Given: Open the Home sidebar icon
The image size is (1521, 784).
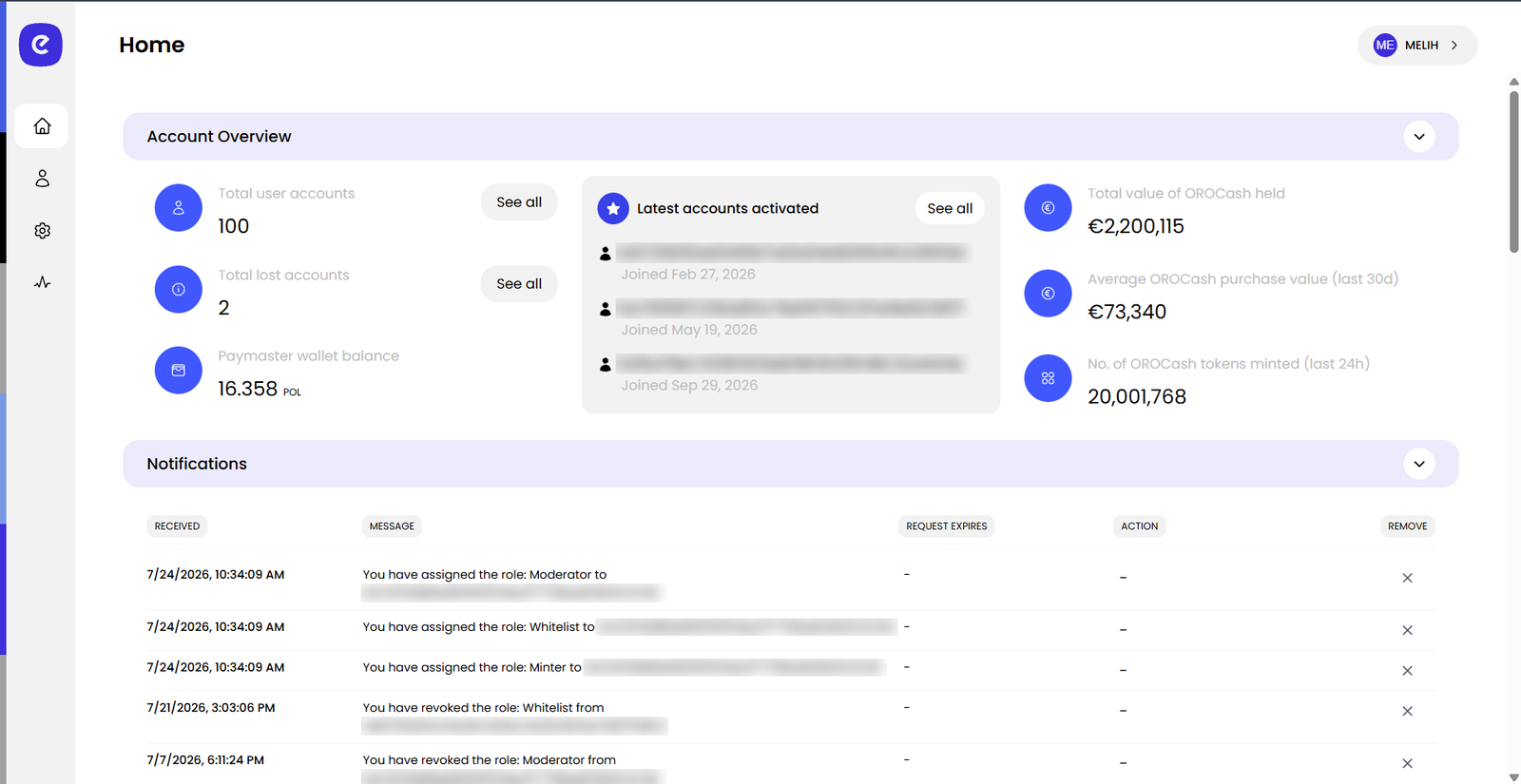Looking at the screenshot, I should (42, 126).
